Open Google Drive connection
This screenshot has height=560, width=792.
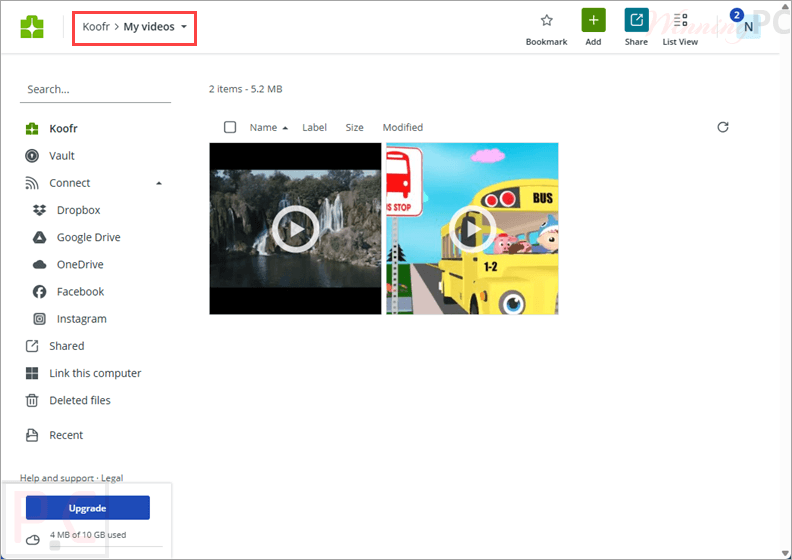(x=88, y=237)
